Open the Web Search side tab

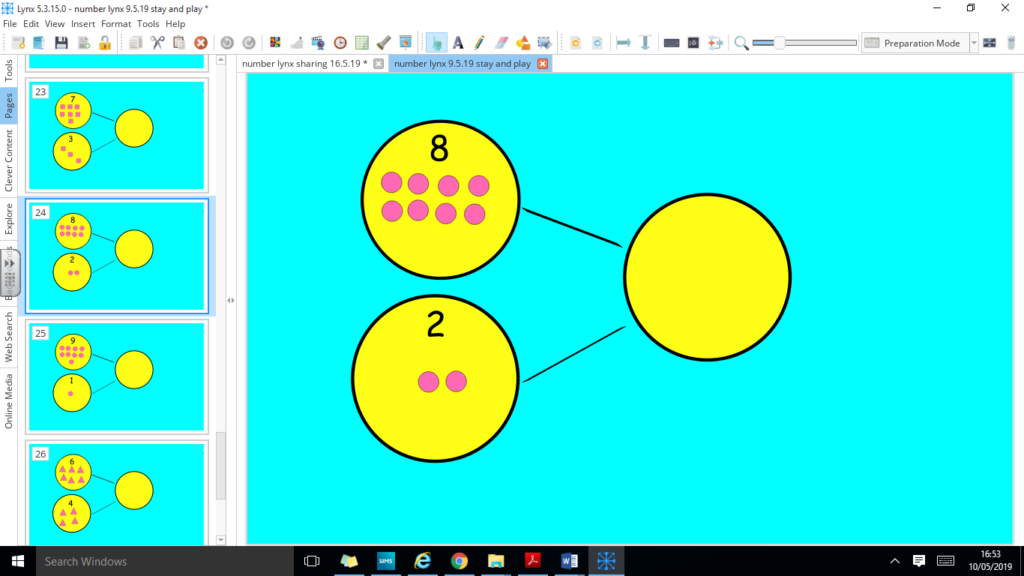pyautogui.click(x=8, y=337)
